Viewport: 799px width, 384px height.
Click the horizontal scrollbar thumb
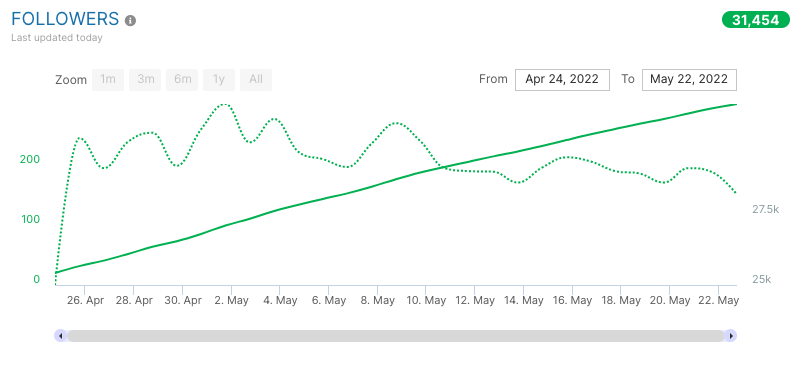(395, 336)
